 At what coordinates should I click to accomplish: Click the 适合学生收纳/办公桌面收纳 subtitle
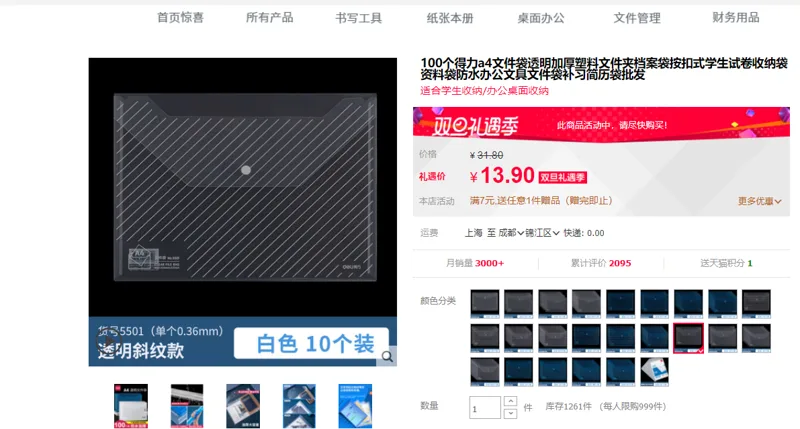(484, 91)
